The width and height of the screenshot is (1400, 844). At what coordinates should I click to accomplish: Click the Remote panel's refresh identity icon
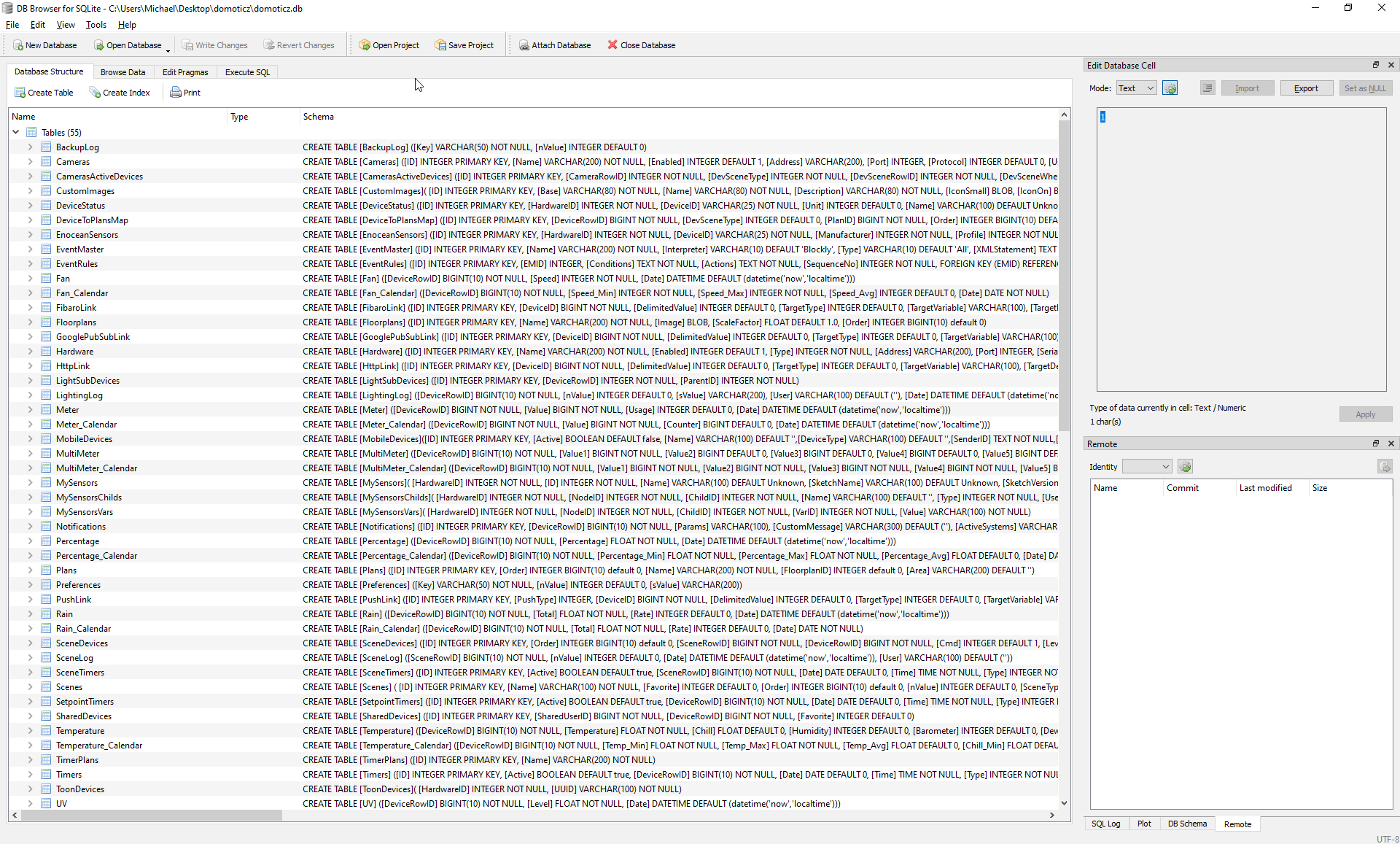(1185, 467)
